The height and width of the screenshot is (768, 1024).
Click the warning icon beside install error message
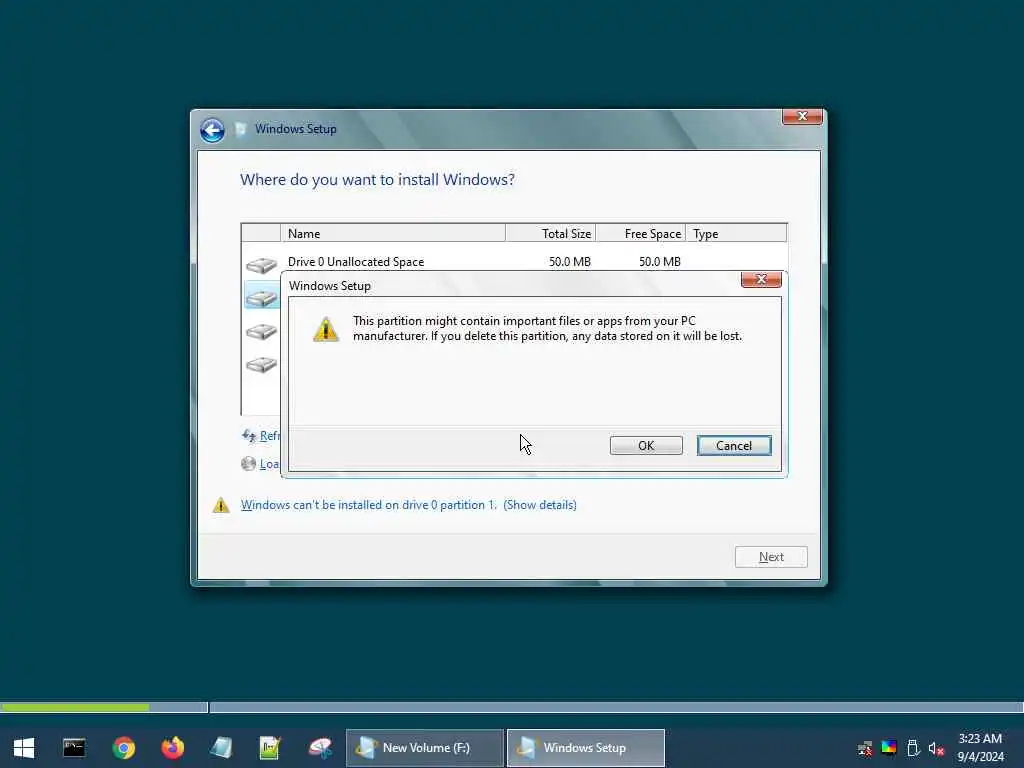221,505
